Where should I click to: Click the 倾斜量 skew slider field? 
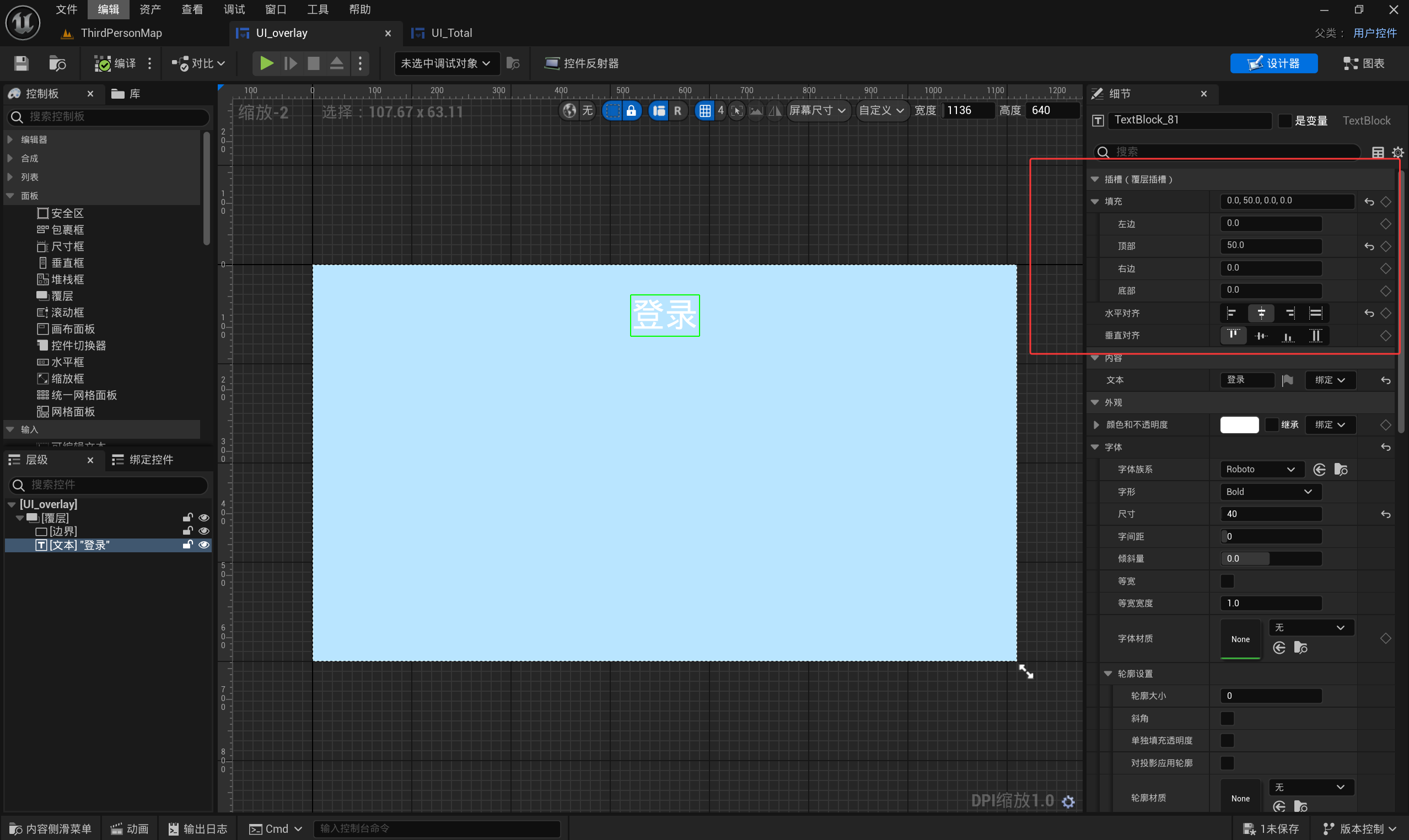(1271, 559)
